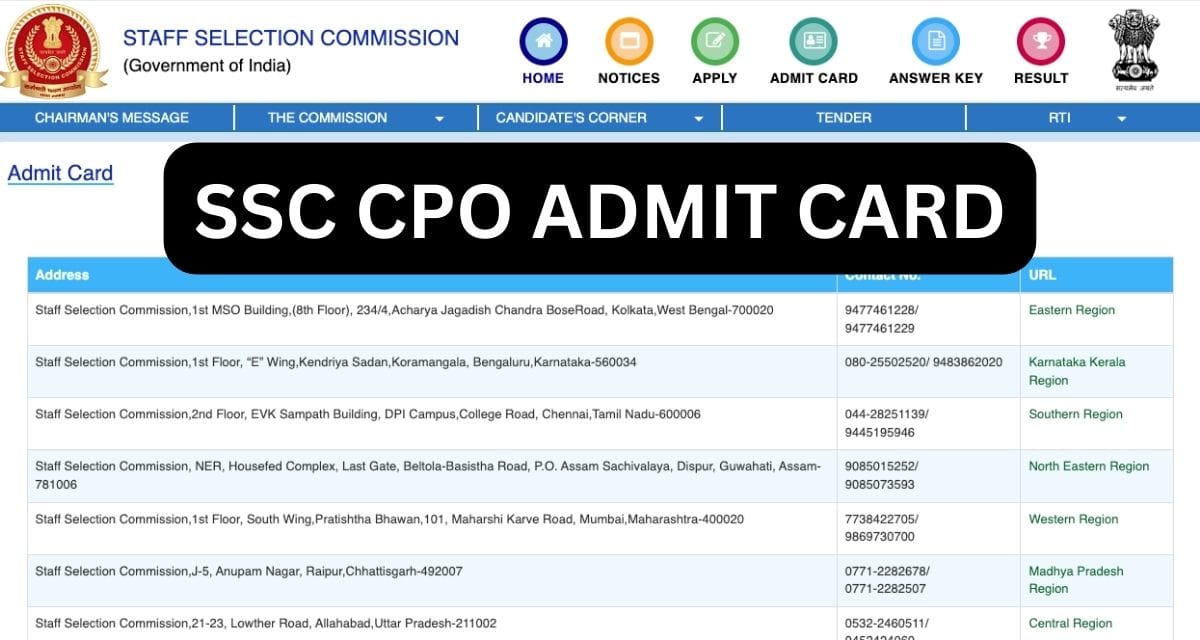Viewport: 1200px width, 640px height.
Task: Click the Staff Selection Commission title text
Action: point(291,38)
